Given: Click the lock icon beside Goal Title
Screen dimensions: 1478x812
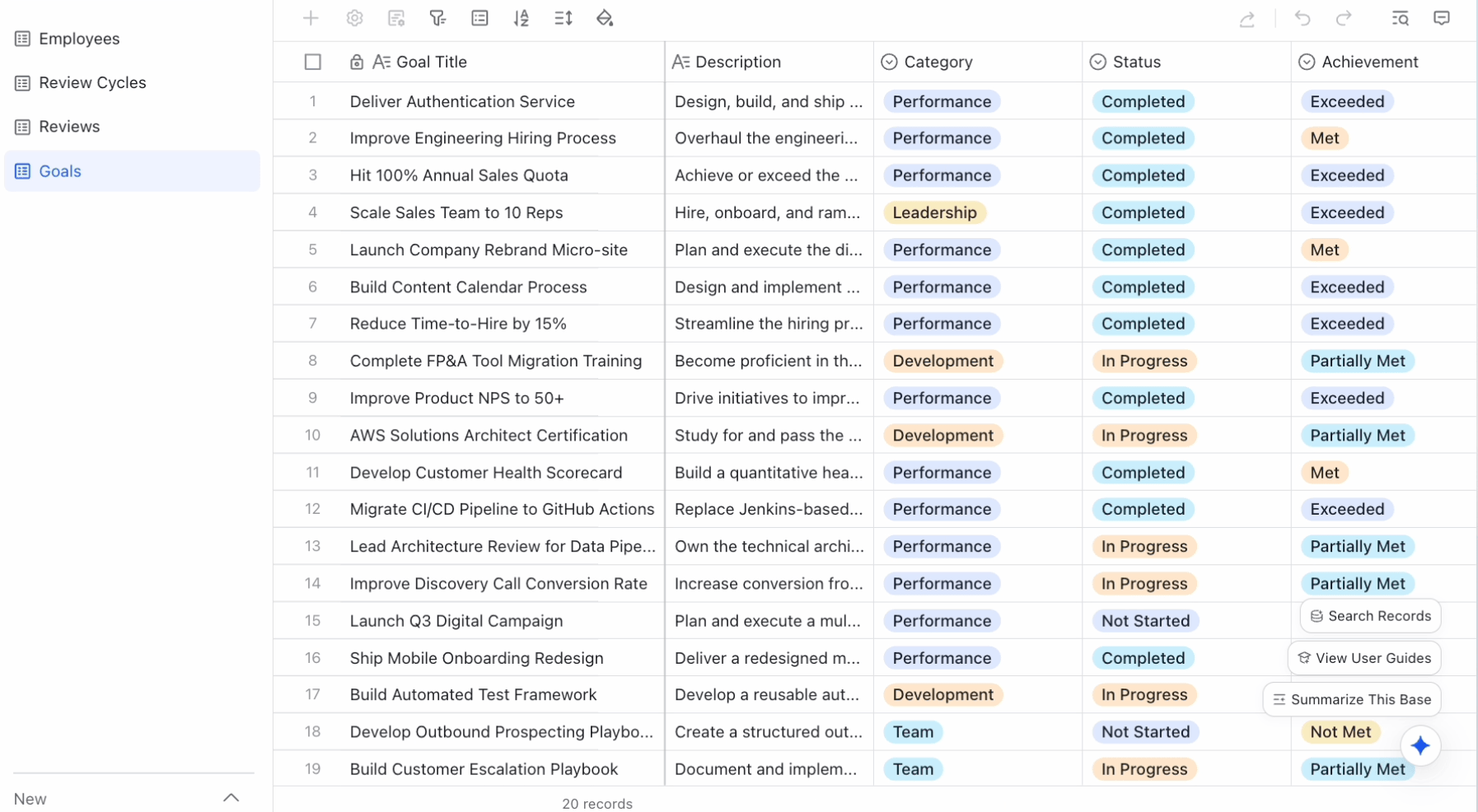Looking at the screenshot, I should pos(357,62).
